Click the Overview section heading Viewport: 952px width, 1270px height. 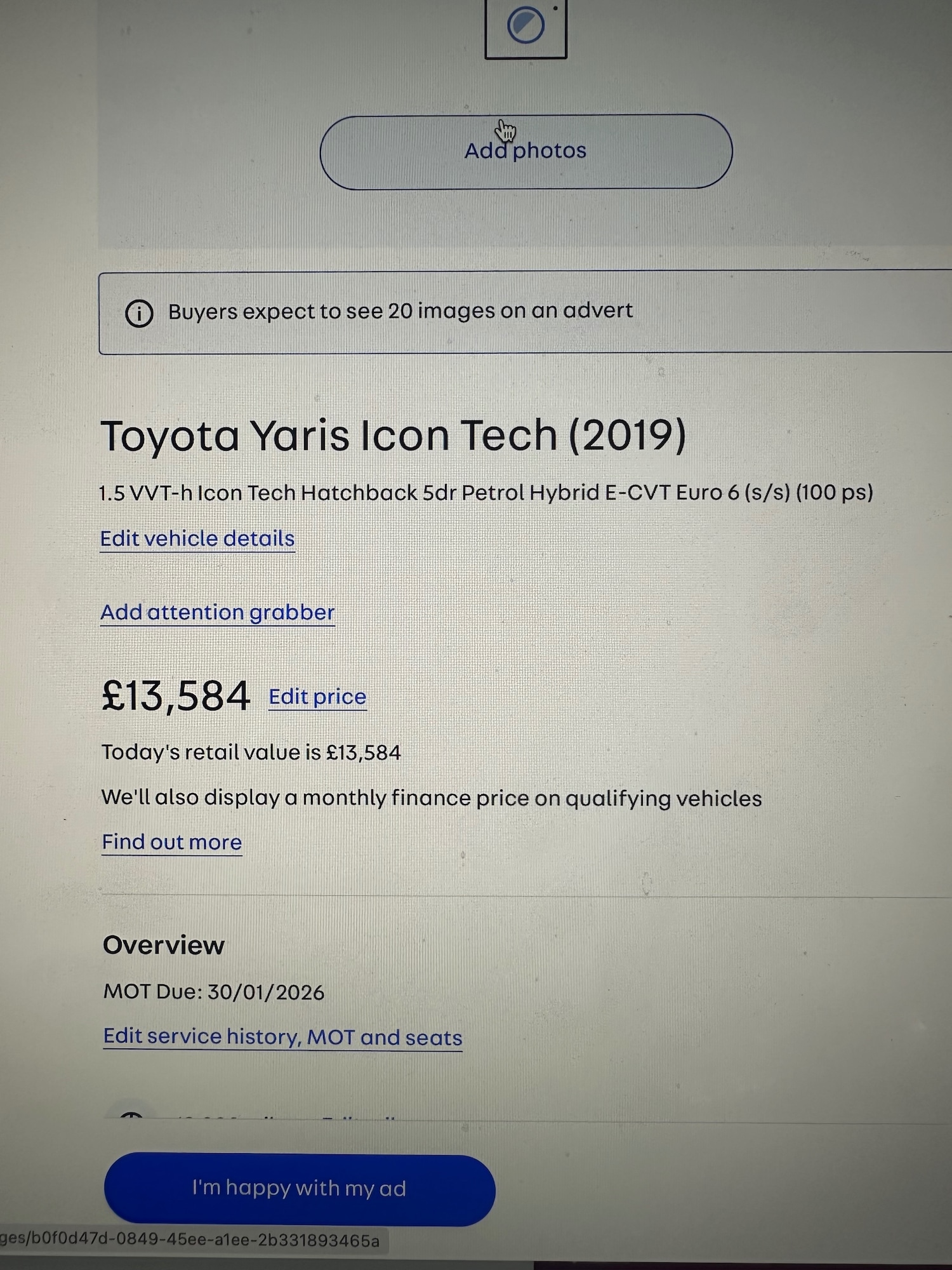164,945
